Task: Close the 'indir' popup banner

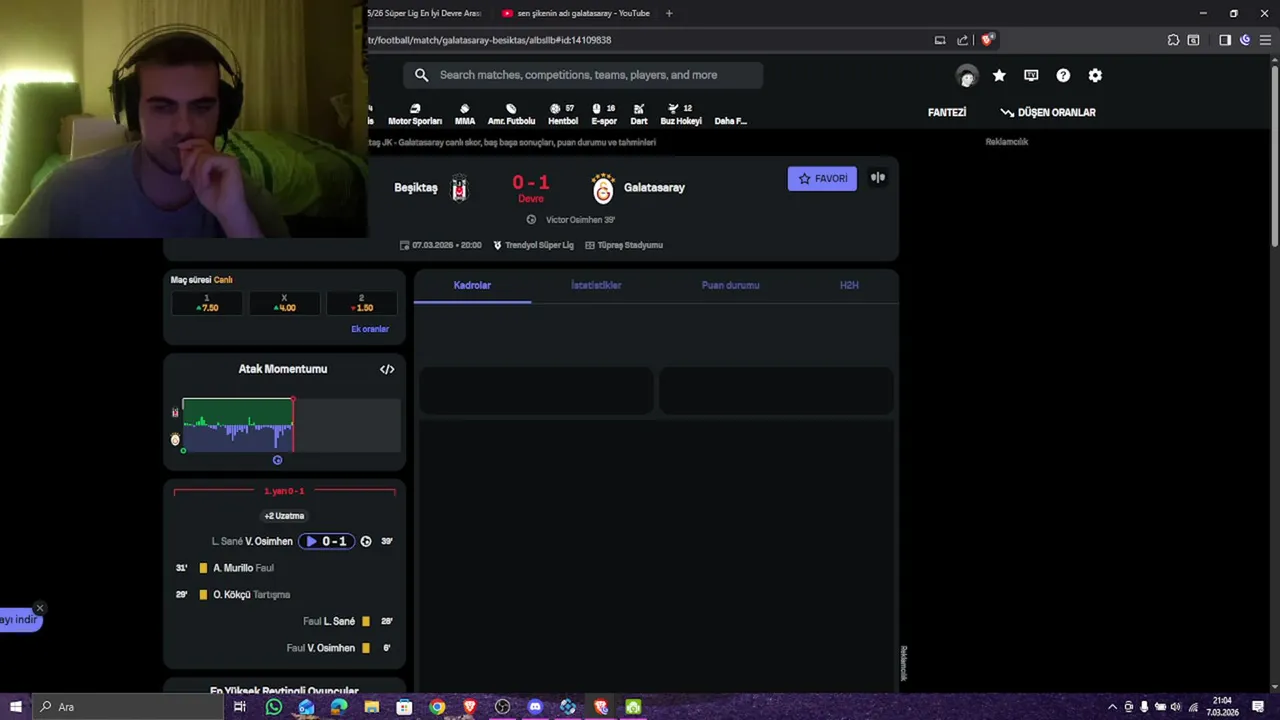Action: tap(40, 608)
